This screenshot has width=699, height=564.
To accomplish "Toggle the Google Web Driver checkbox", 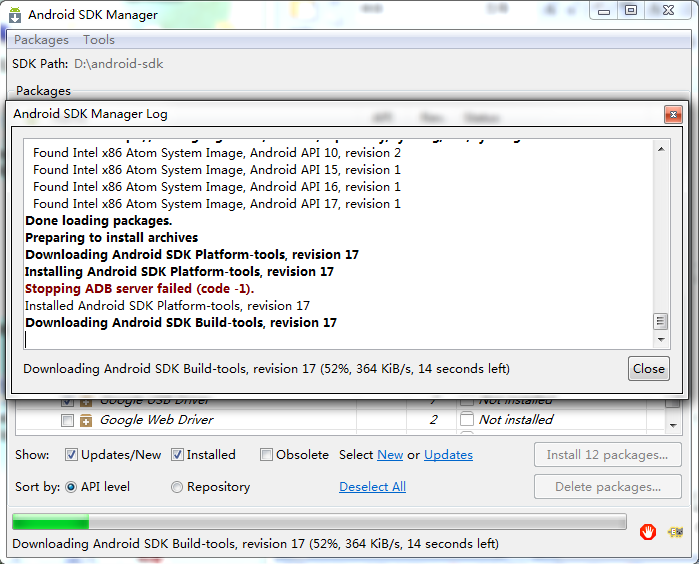I will click(x=67, y=420).
